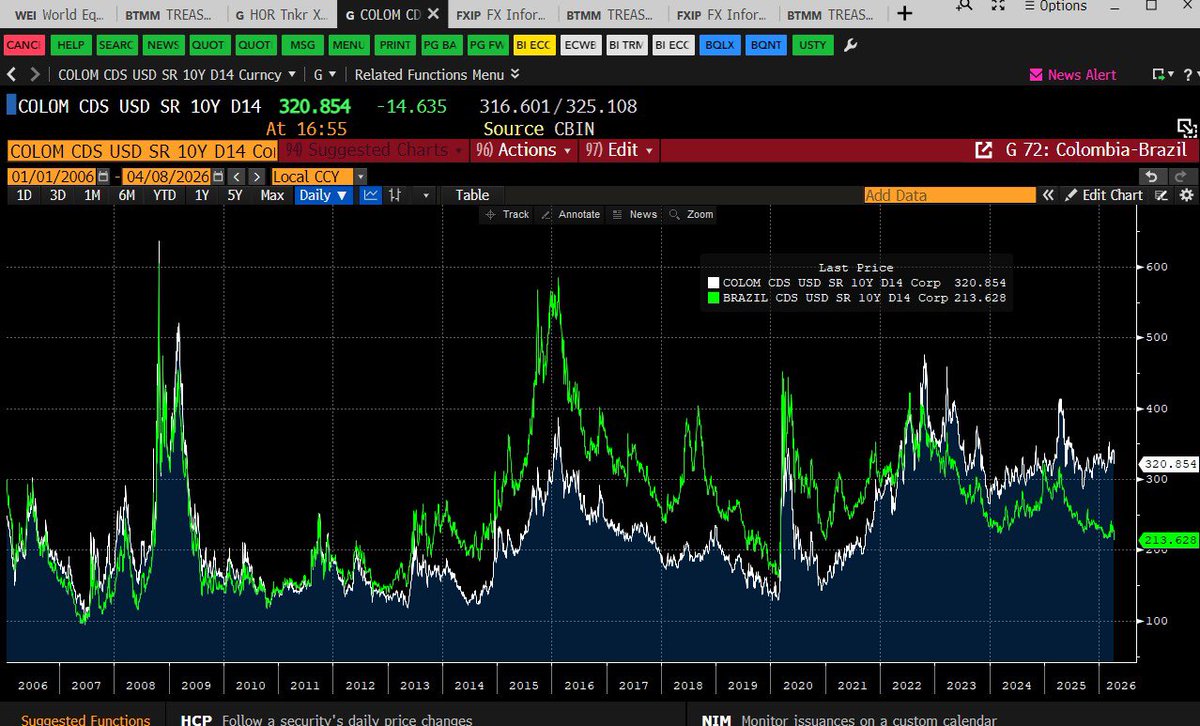Open chart settings gear icon
This screenshot has height=726, width=1200.
[x=1186, y=195]
